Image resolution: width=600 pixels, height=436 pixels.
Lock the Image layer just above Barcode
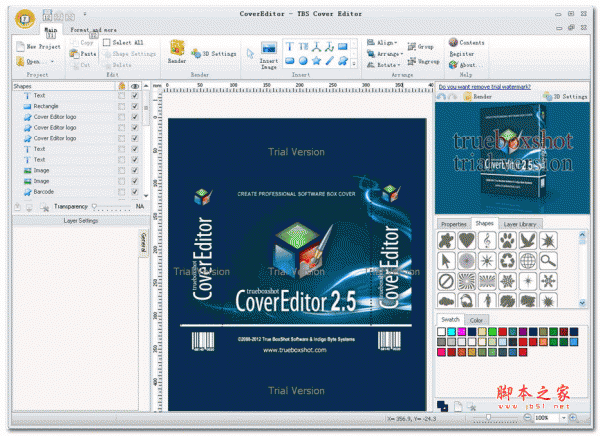(121, 181)
